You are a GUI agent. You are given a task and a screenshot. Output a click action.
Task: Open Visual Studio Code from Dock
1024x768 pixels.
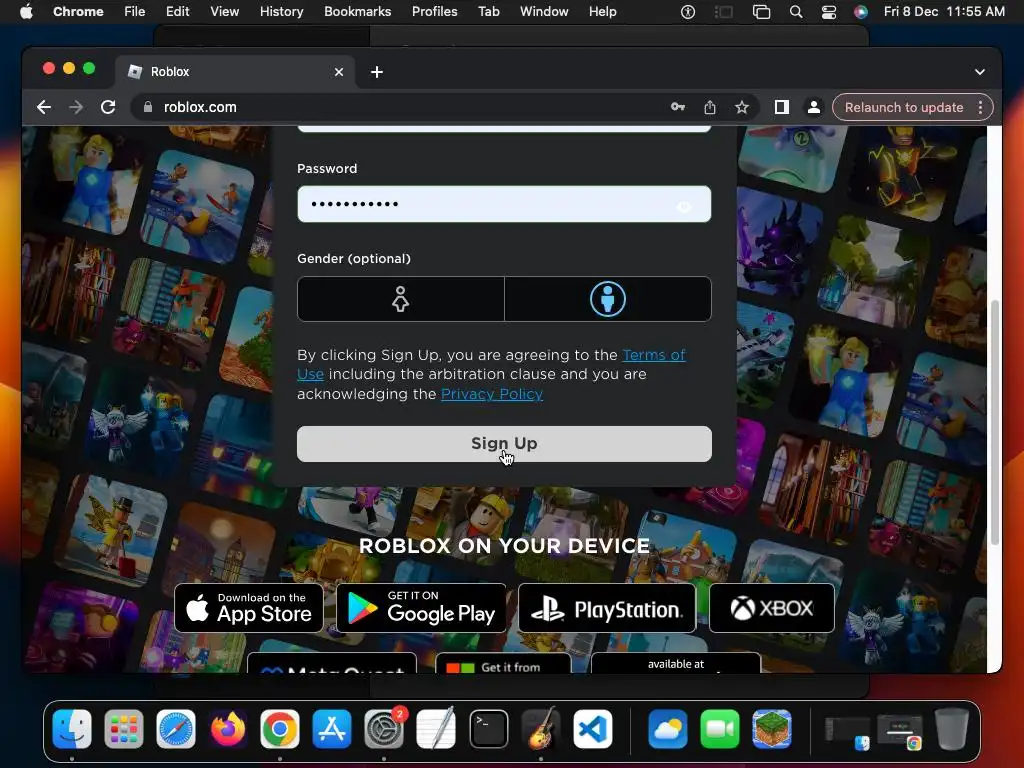pos(593,729)
